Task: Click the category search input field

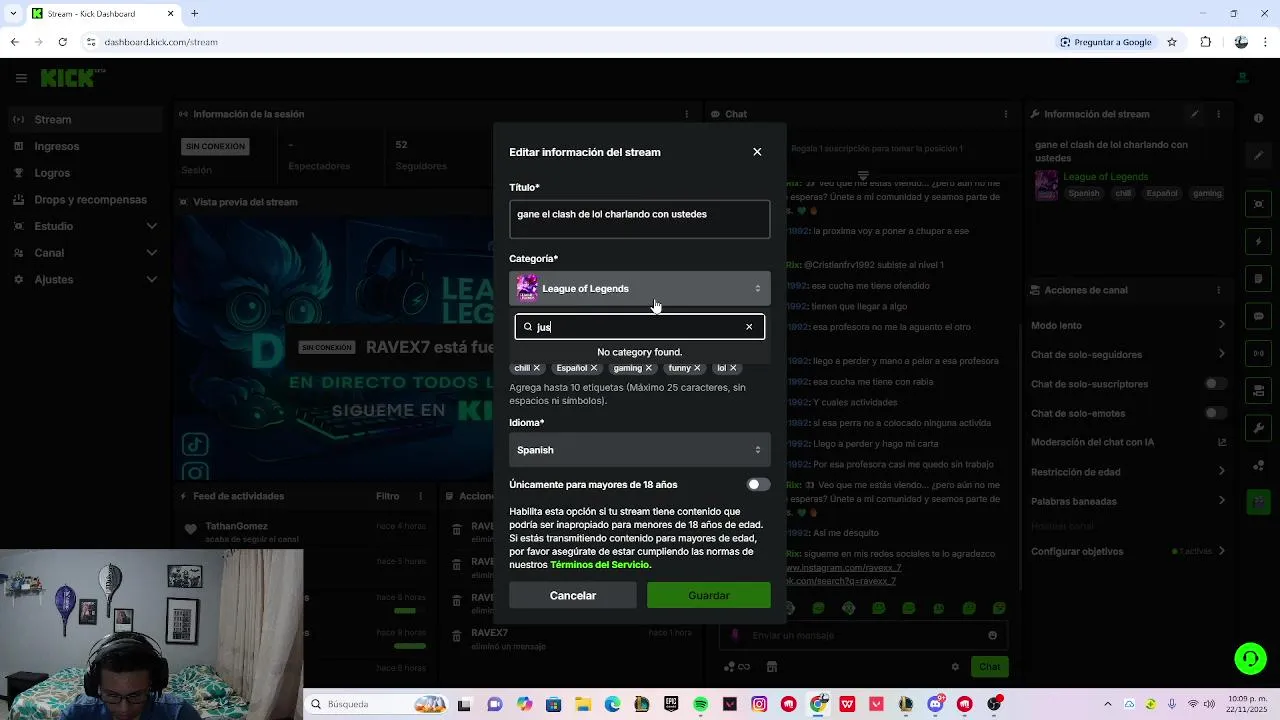Action: pos(640,327)
